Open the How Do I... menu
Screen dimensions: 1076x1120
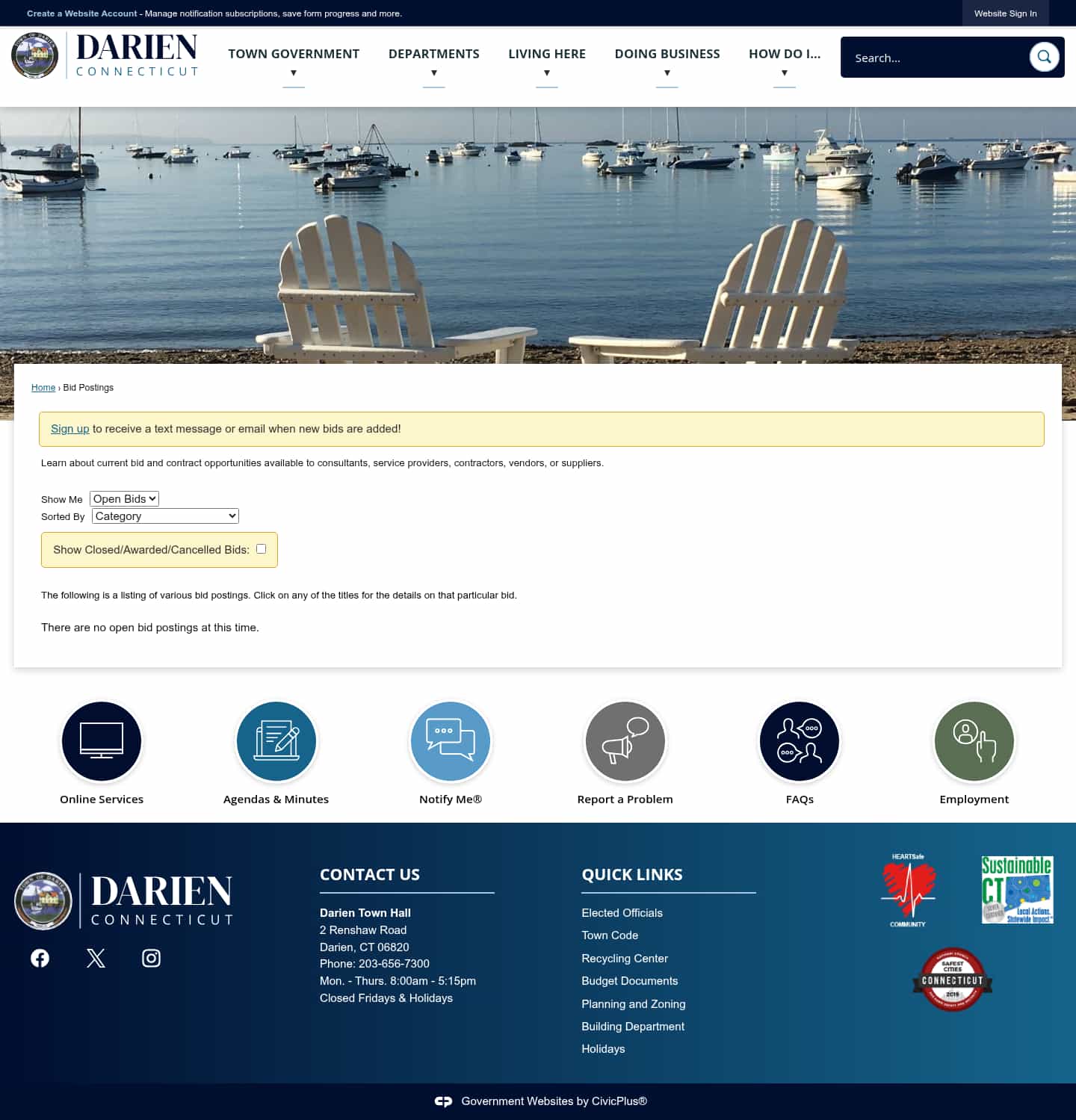[784, 54]
